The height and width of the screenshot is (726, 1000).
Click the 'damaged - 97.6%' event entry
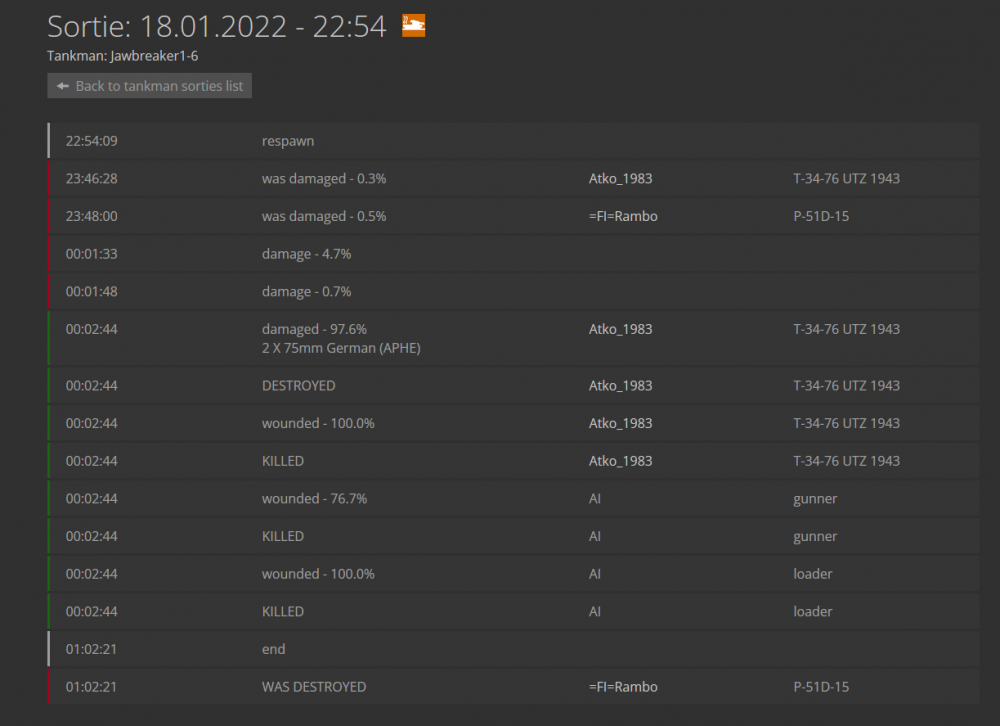pyautogui.click(x=307, y=328)
